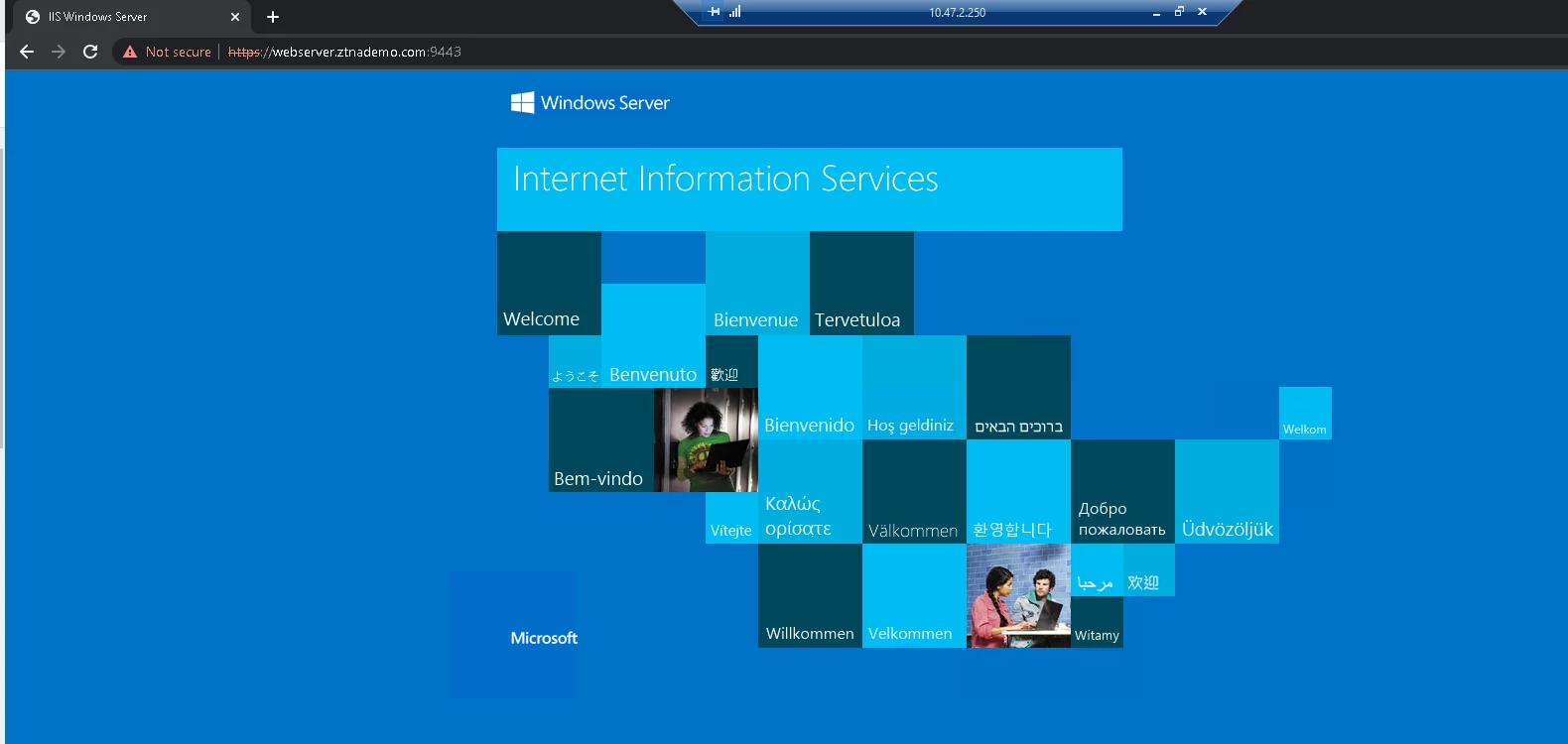
Task: Click the Welcome tile
Action: [549, 283]
